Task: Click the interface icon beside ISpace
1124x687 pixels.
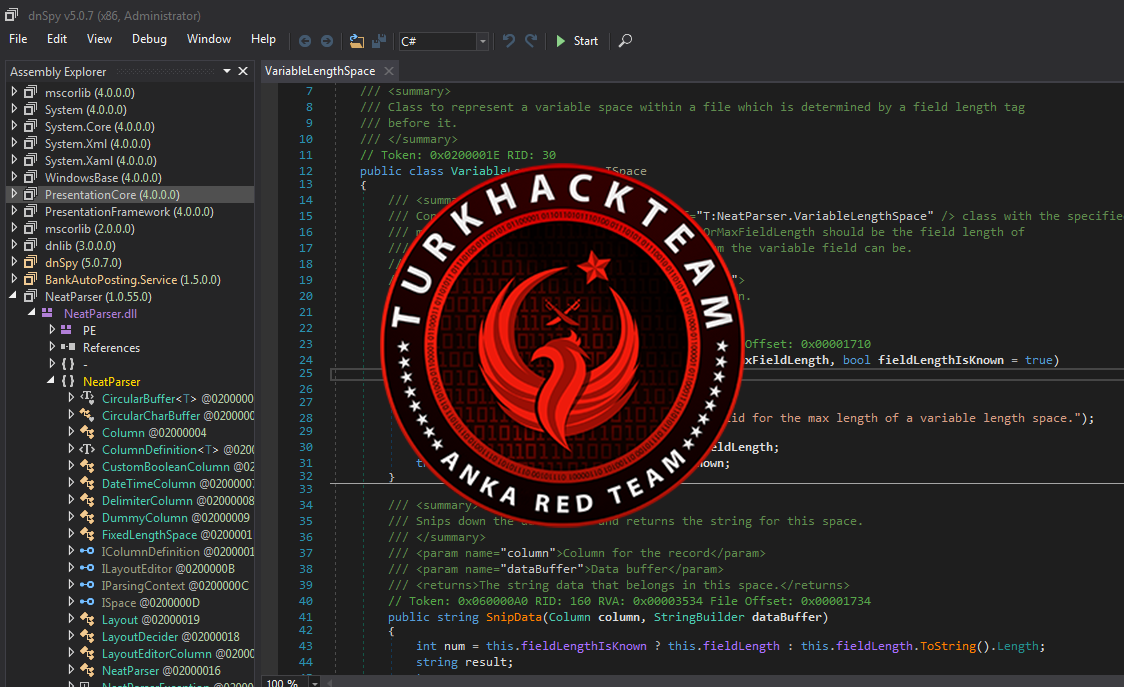Action: tap(87, 602)
